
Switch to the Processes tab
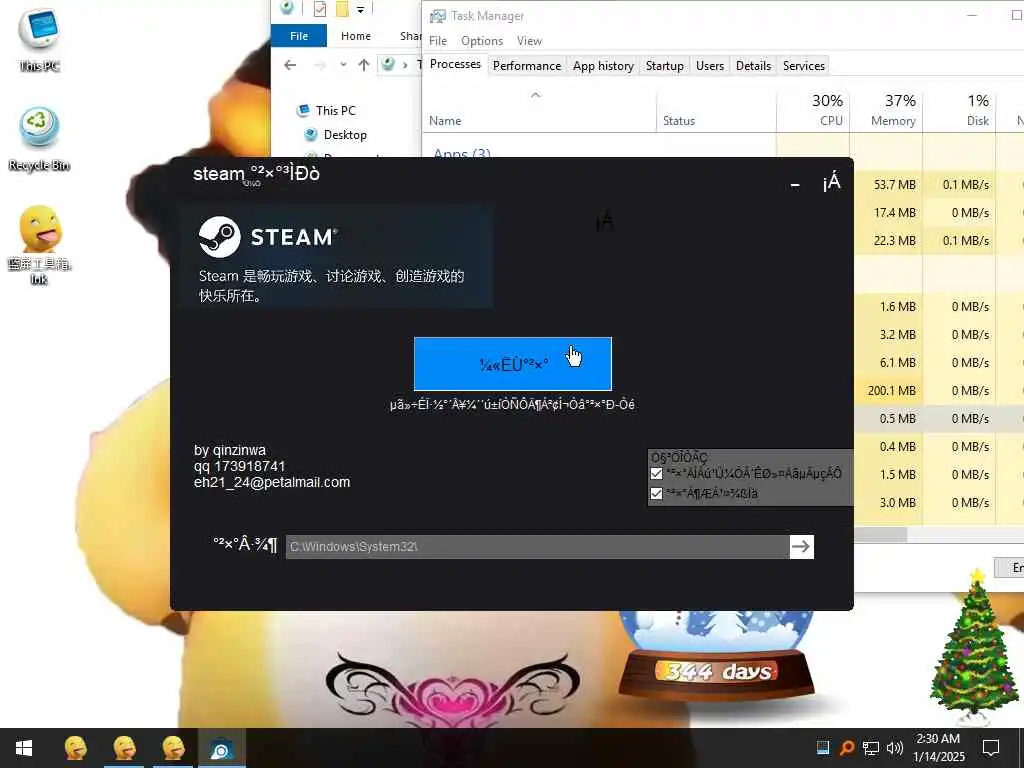(x=455, y=64)
